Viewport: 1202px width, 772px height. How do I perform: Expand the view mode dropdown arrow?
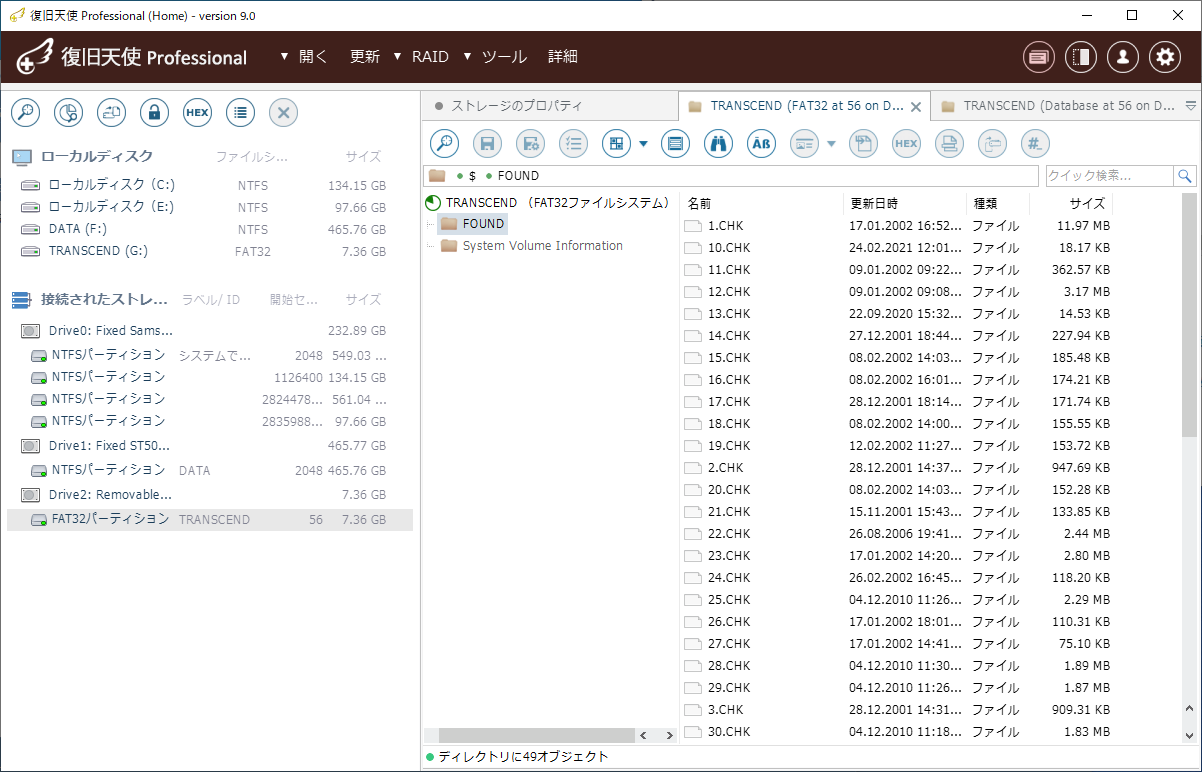(x=643, y=144)
